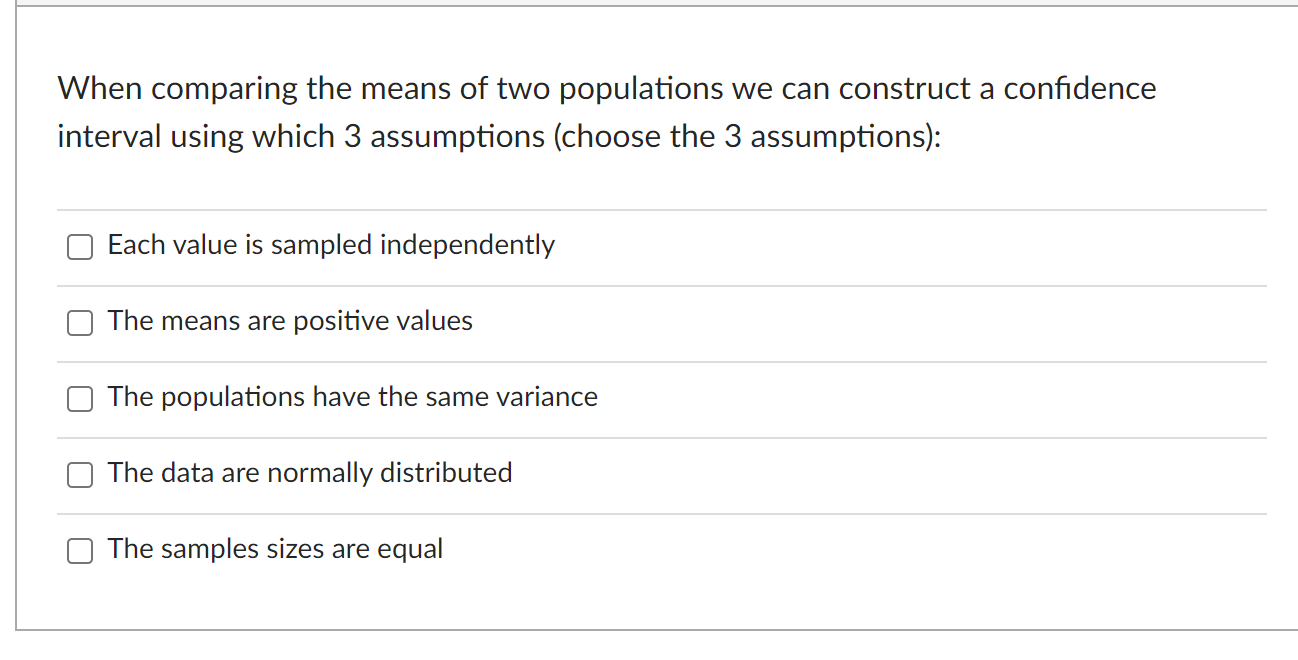1298x660 pixels.
Task: Click the question text about confidence intervals
Action: [605, 111]
